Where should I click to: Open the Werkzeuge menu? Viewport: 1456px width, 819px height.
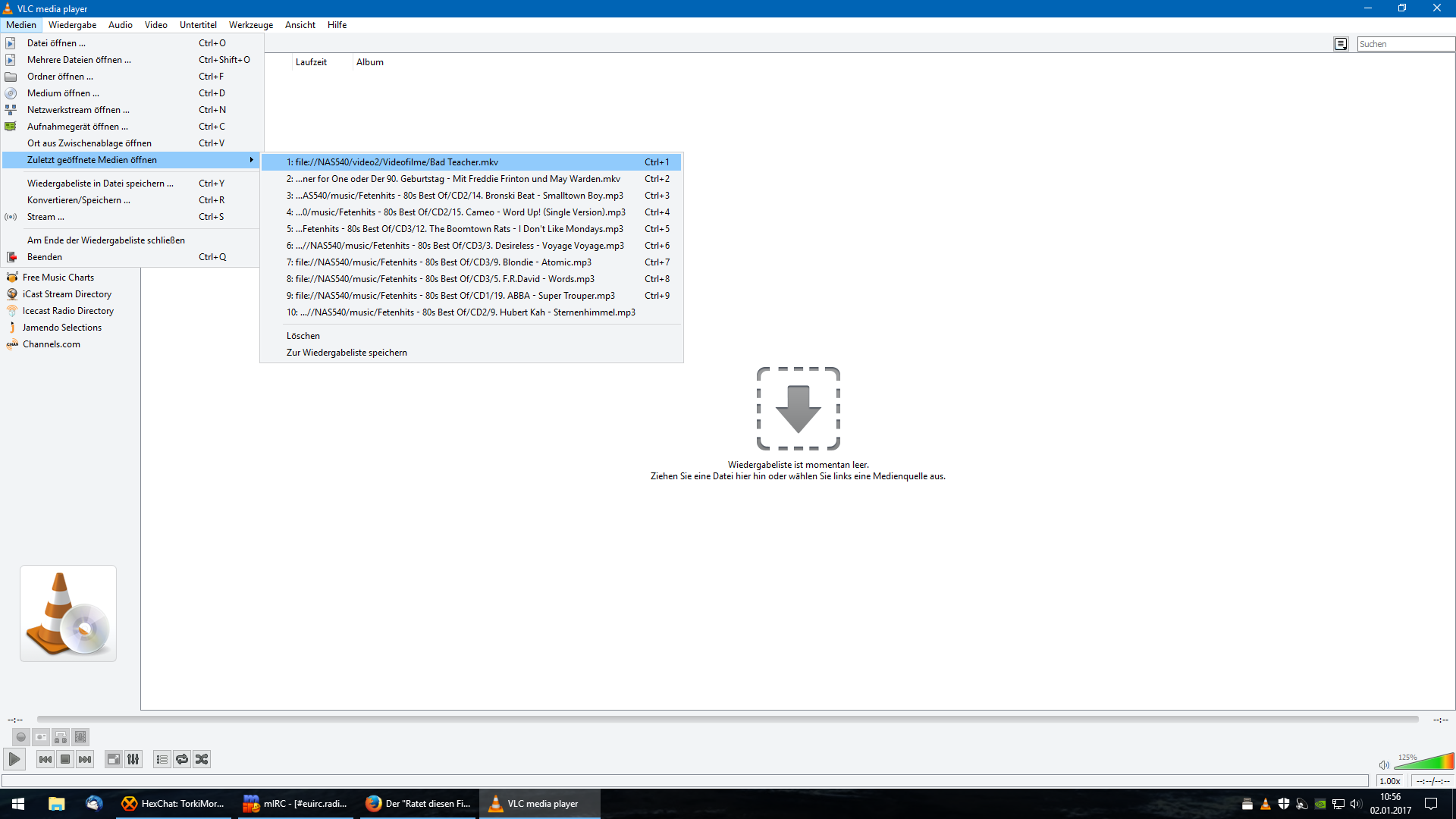pos(251,25)
